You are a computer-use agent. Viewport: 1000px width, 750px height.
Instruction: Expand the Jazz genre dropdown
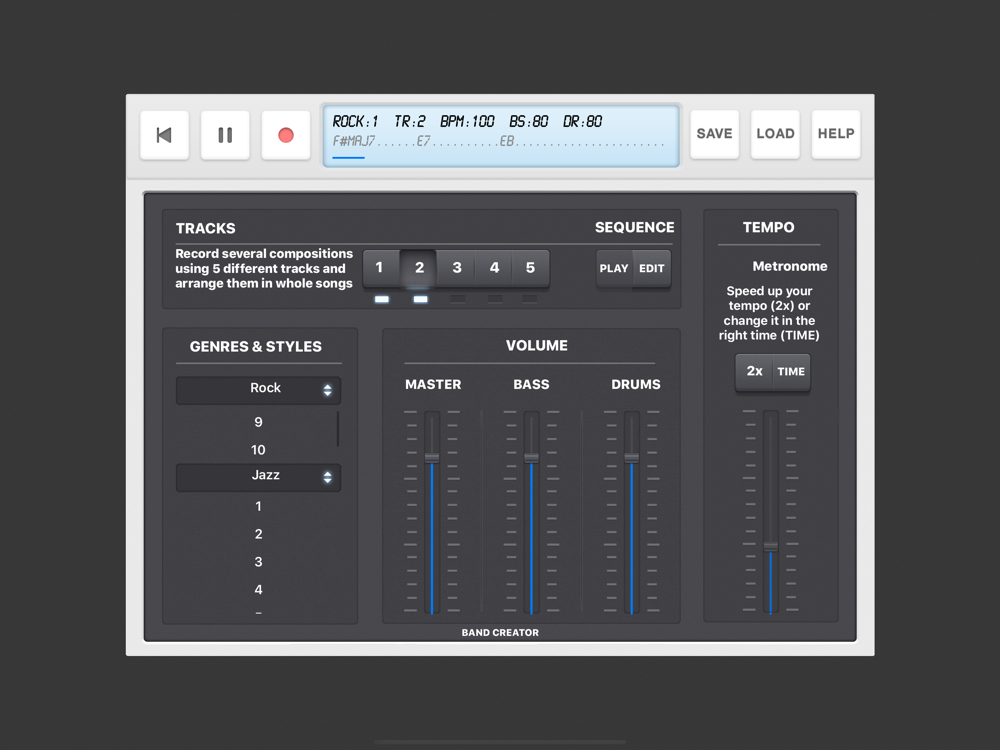(258, 476)
